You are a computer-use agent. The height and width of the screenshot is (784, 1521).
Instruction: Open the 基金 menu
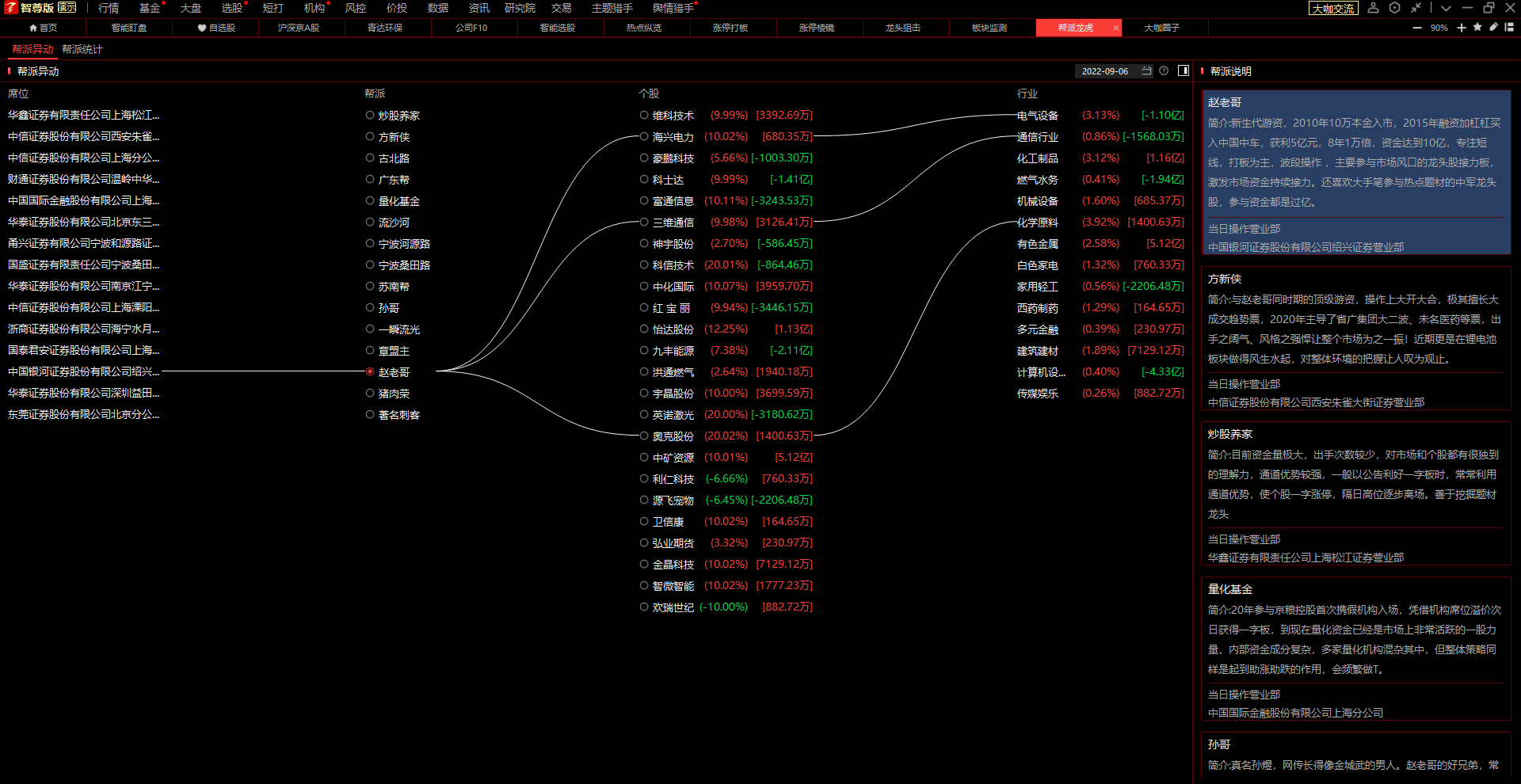(150, 8)
